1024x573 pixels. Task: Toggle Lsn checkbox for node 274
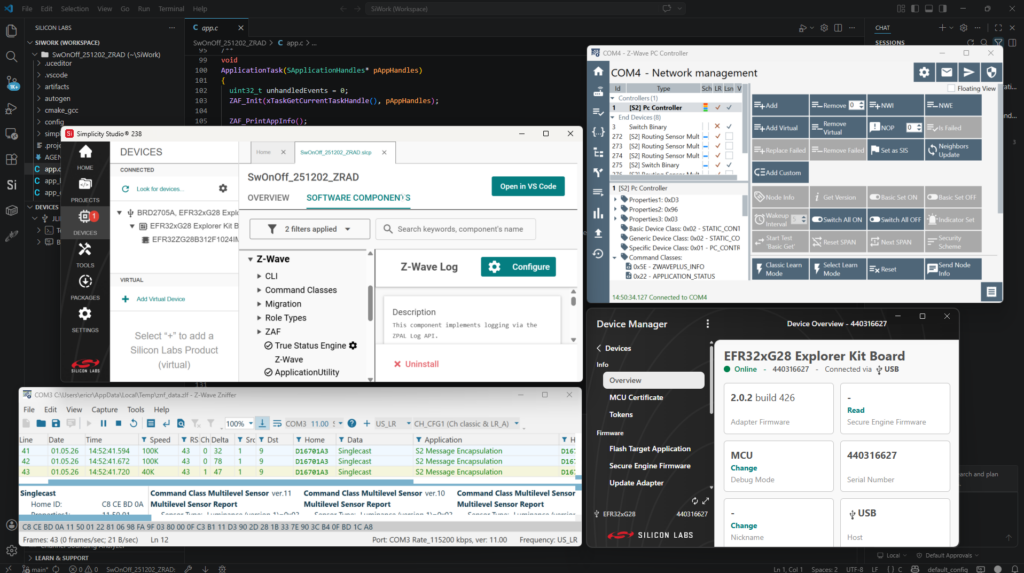coord(729,156)
